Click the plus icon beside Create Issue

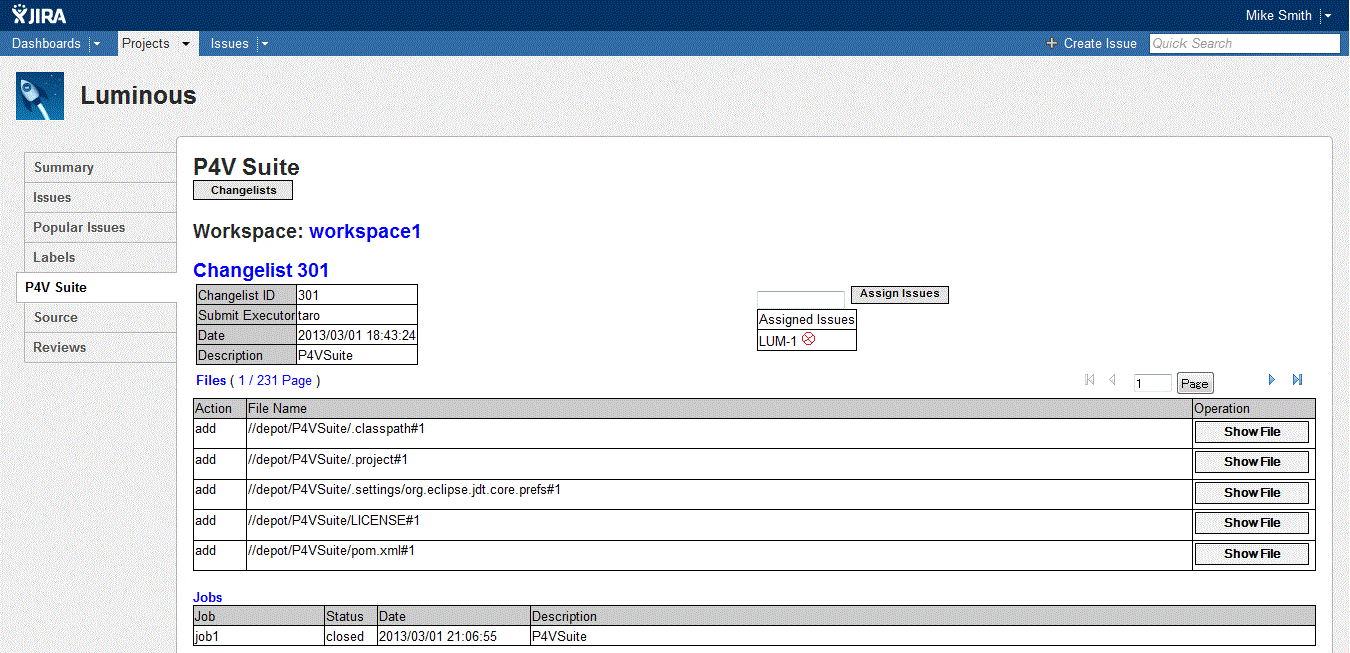click(1051, 43)
